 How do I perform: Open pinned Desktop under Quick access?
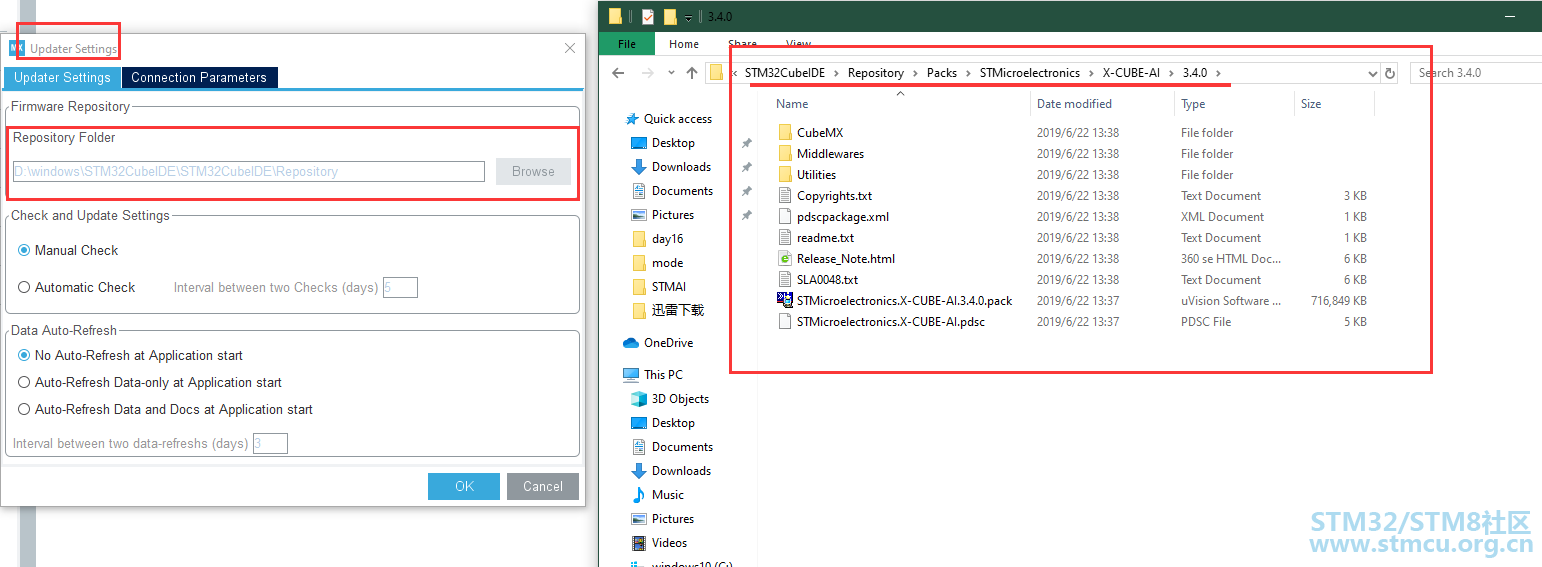click(673, 143)
